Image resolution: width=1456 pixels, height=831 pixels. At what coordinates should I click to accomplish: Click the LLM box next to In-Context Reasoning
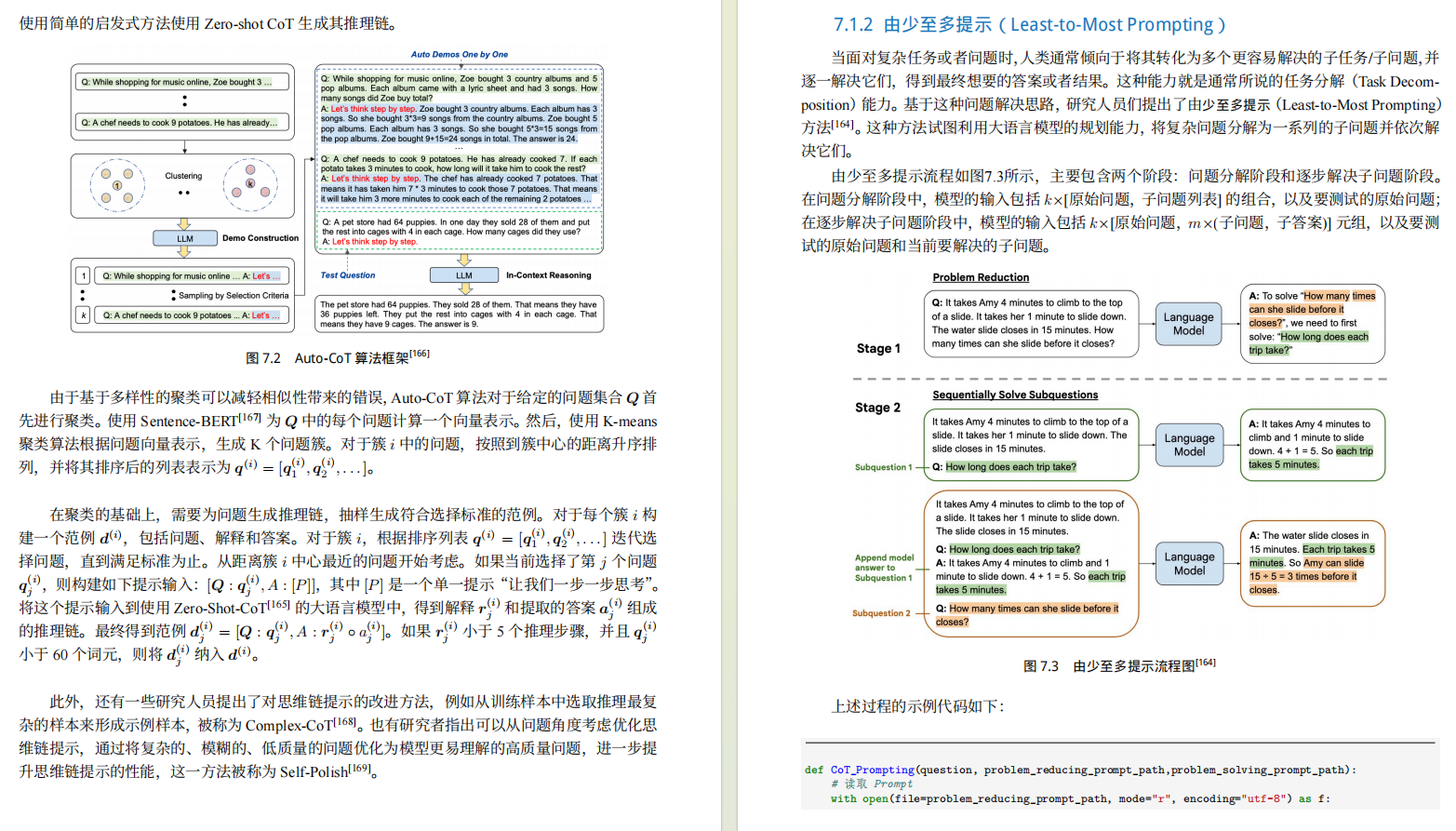(463, 275)
